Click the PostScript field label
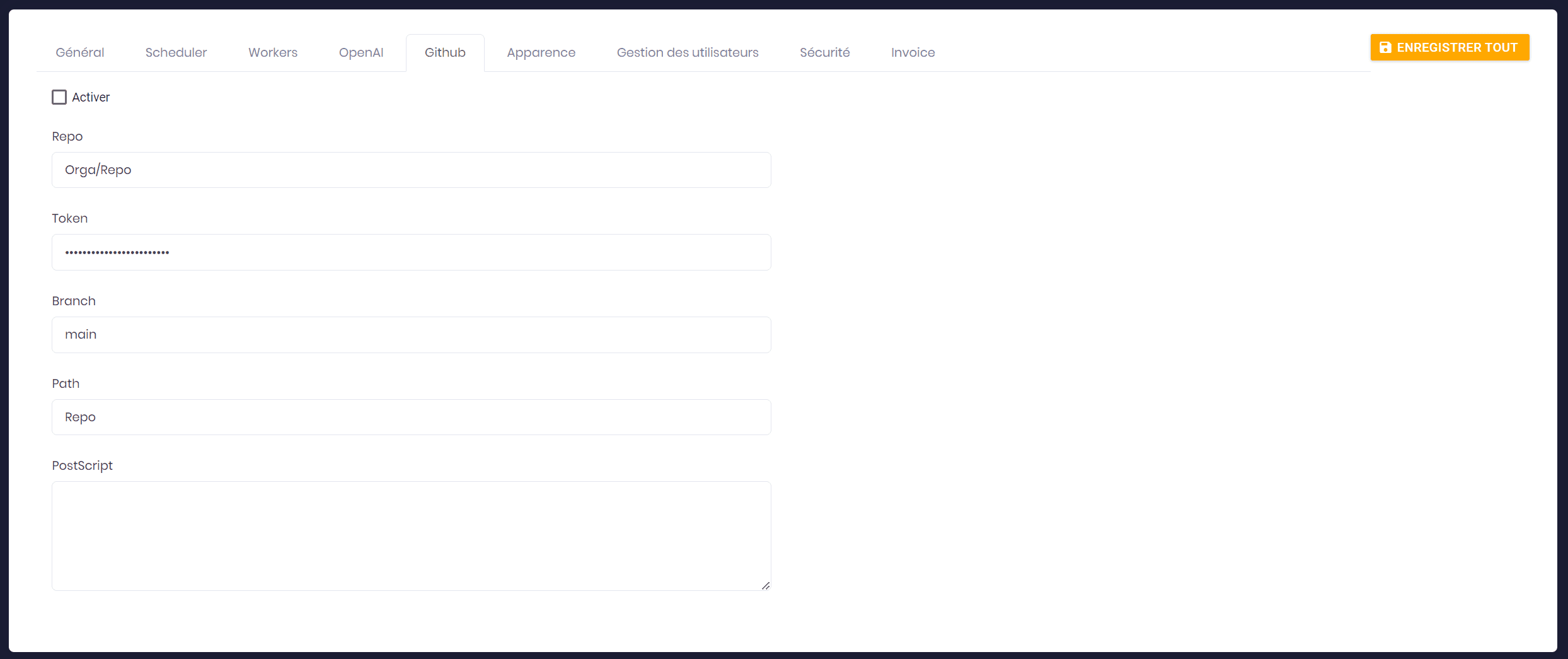This screenshot has height=659, width=1568. point(82,465)
